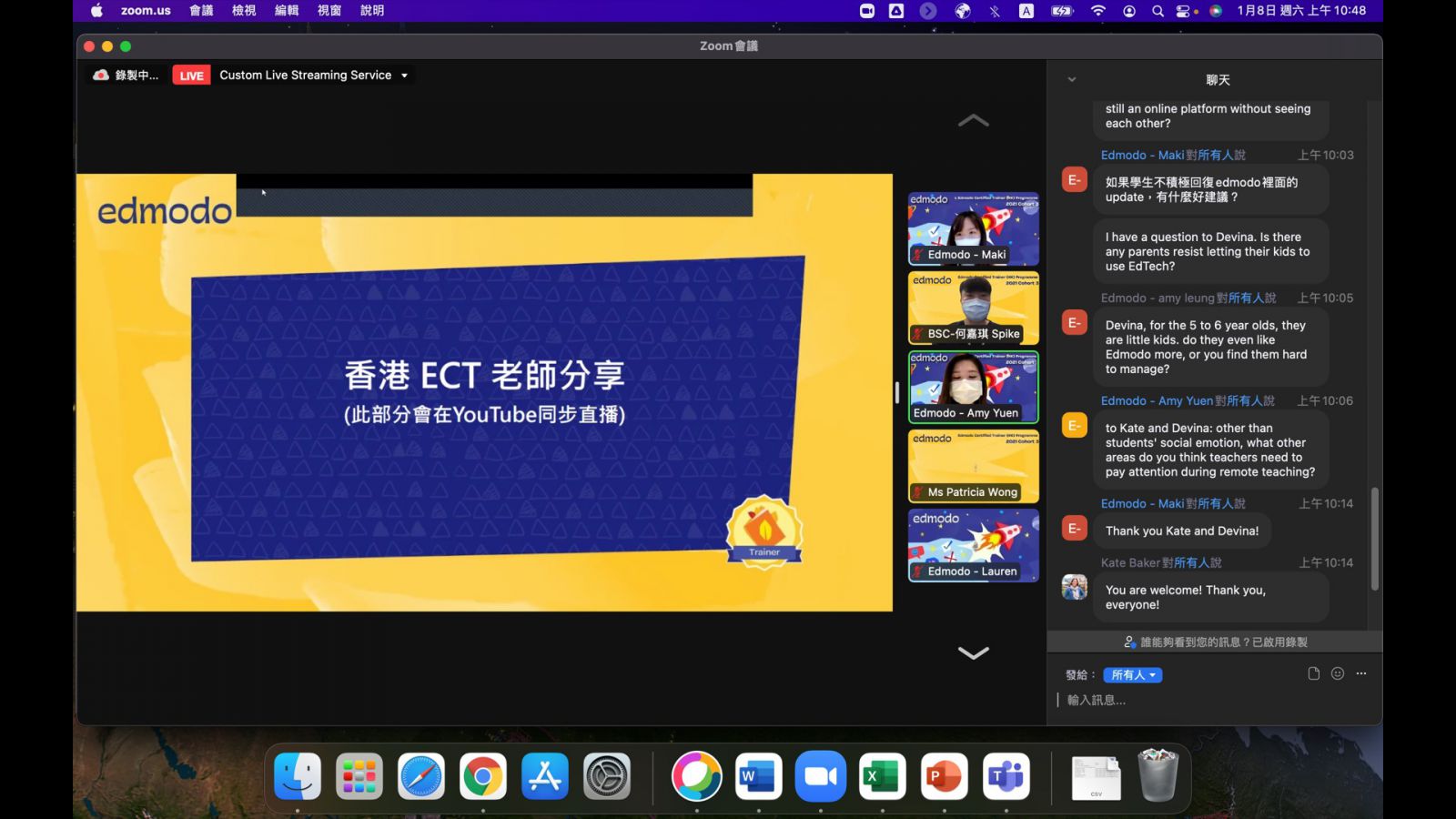Click 'You are welcome! Thank you, everyone!' message

coord(1211,598)
